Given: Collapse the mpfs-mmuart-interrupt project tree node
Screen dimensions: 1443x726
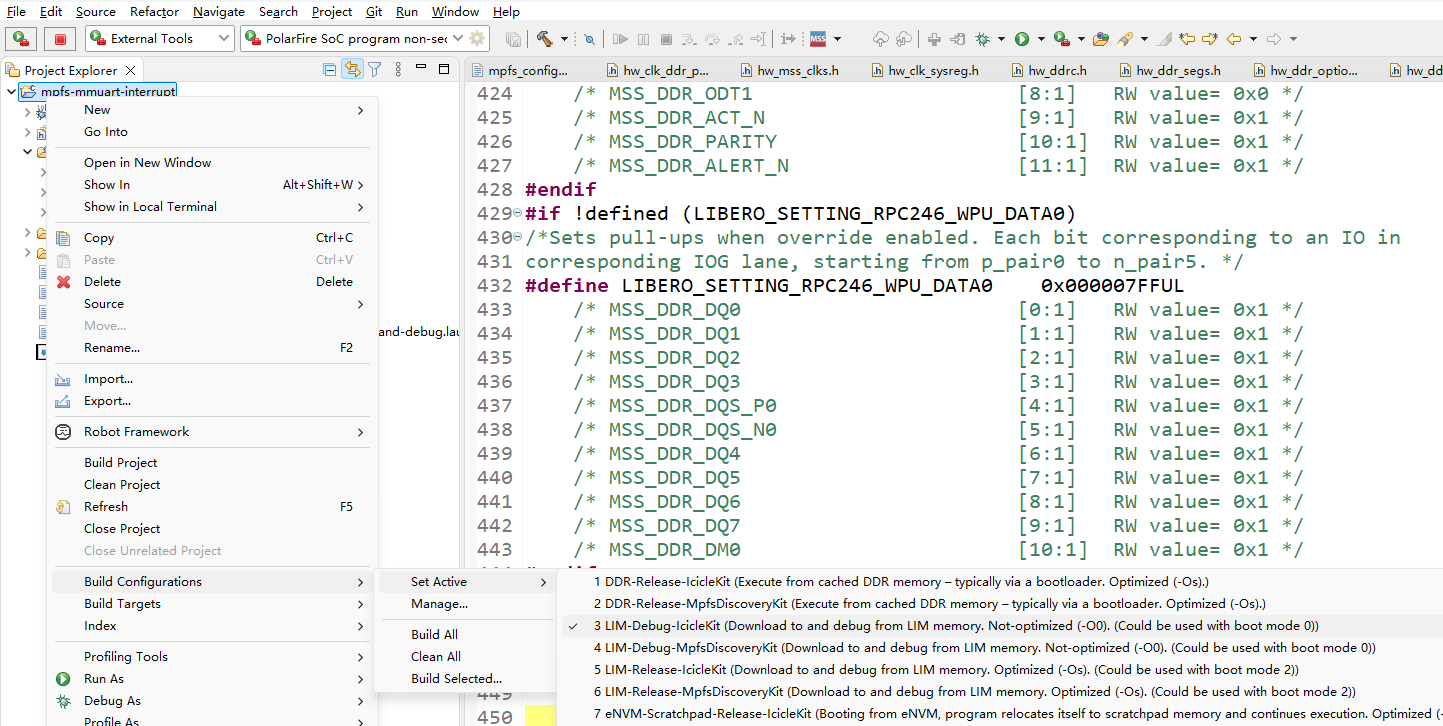Looking at the screenshot, I should [11, 92].
